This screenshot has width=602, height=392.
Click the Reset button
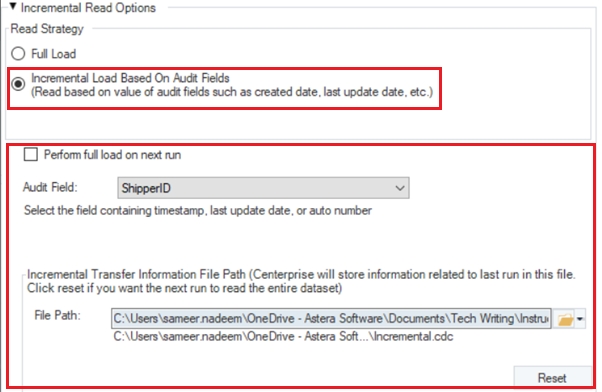click(552, 378)
